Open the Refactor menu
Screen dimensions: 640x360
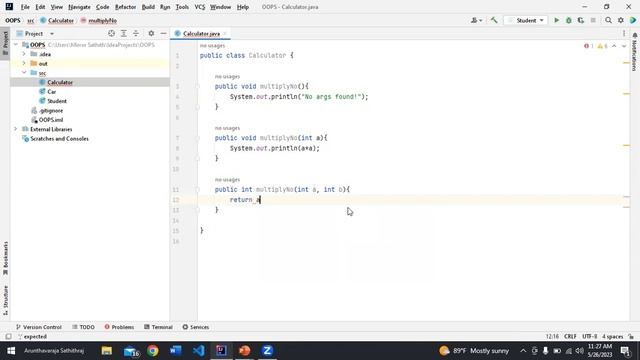[125, 7]
